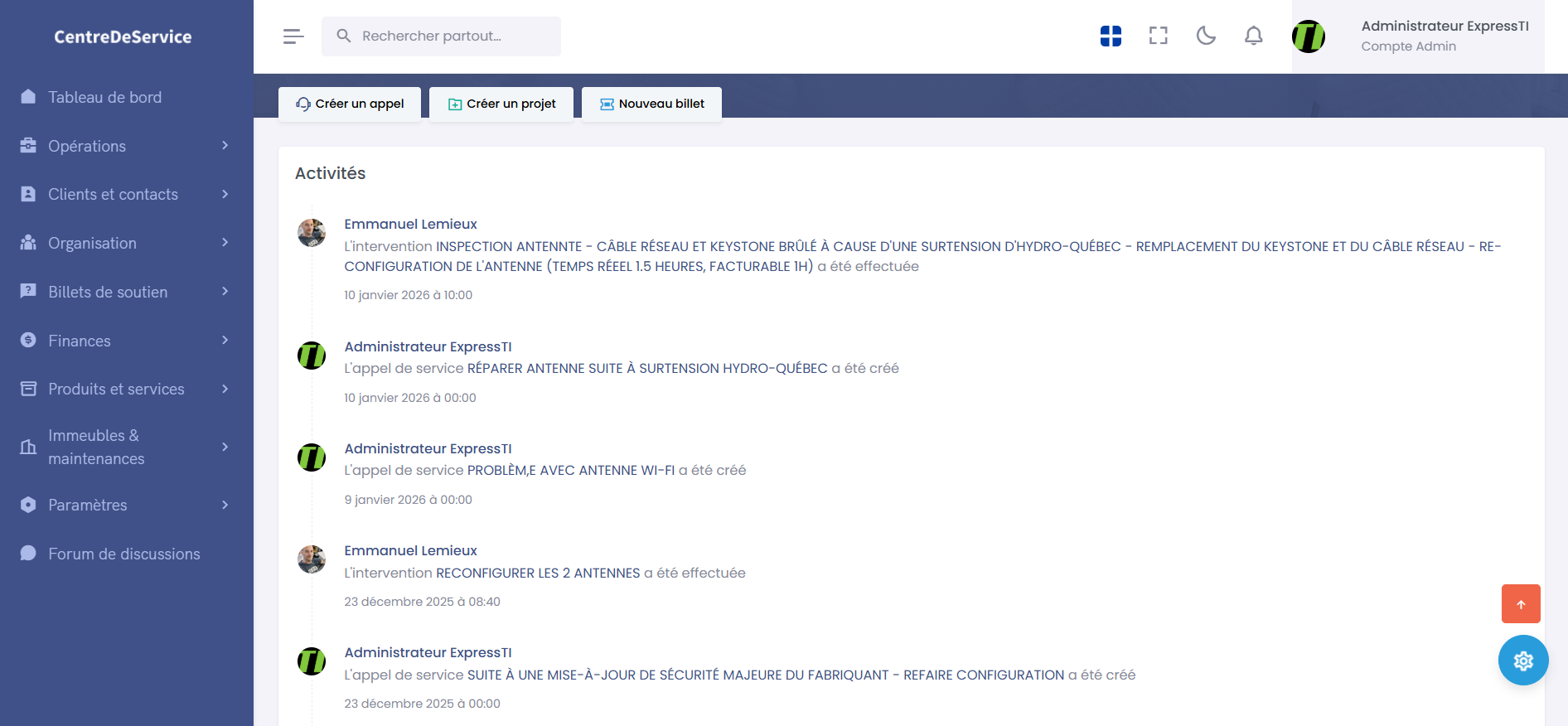This screenshot has width=1568, height=726.
Task: Click the Forum de discussions chat icon
Action: point(28,553)
